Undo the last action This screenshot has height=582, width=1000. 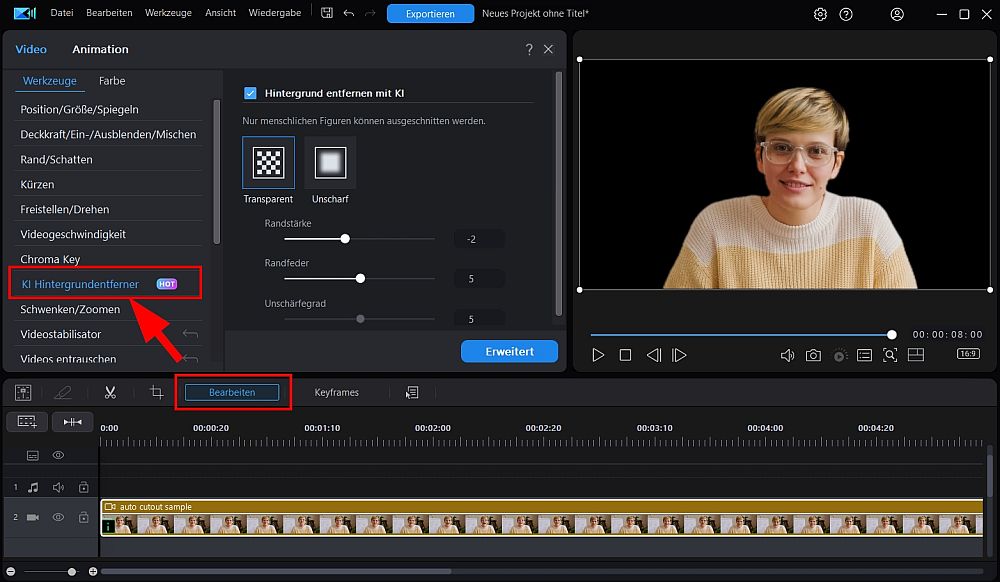[348, 14]
